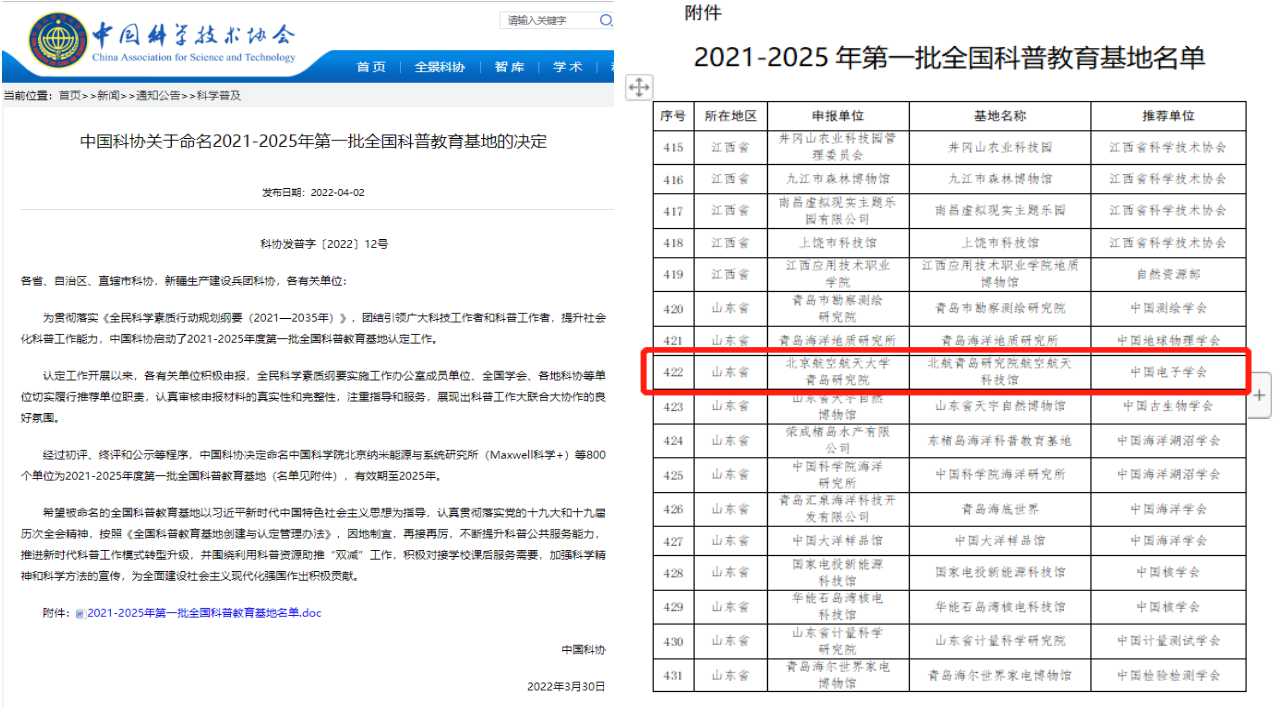Click the 中国电子学会 cell
Screen dimensions: 1280x720
[1168, 372]
